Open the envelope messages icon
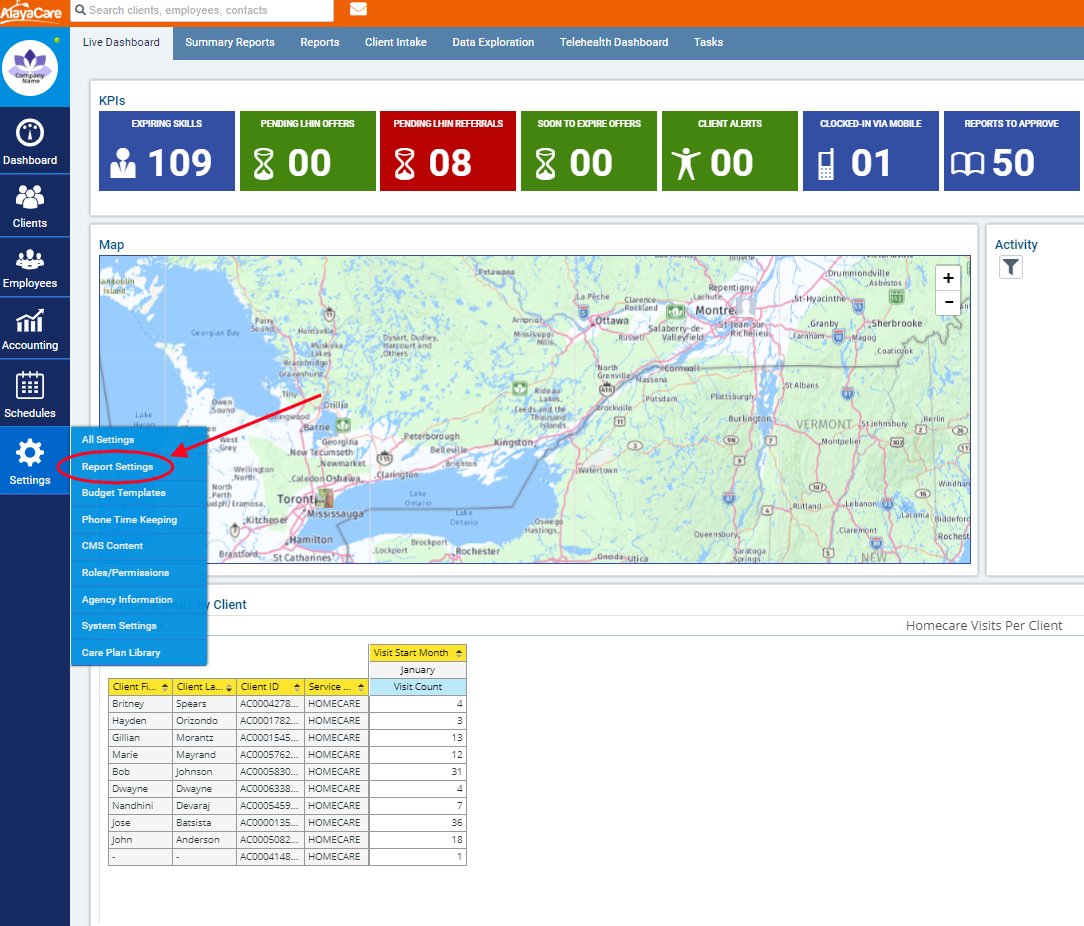Viewport: 1084px width, 926px height. [x=358, y=10]
